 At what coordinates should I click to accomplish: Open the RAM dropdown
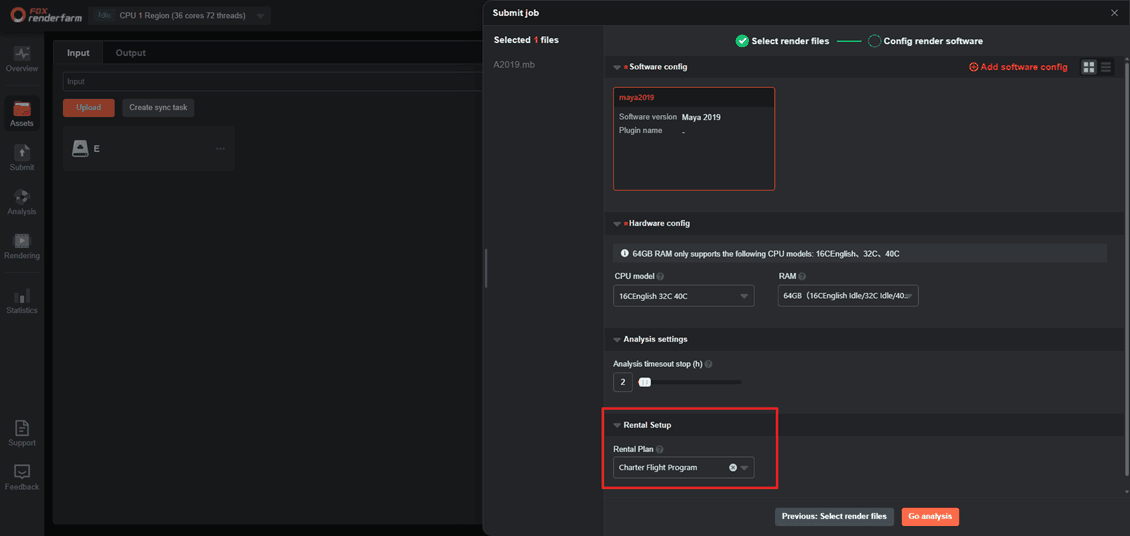point(847,296)
